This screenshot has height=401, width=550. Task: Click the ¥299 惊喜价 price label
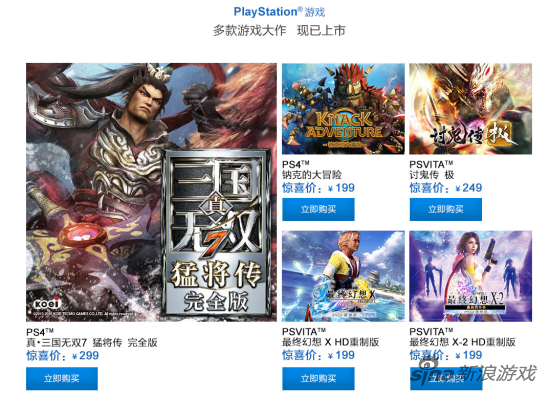tap(62, 356)
